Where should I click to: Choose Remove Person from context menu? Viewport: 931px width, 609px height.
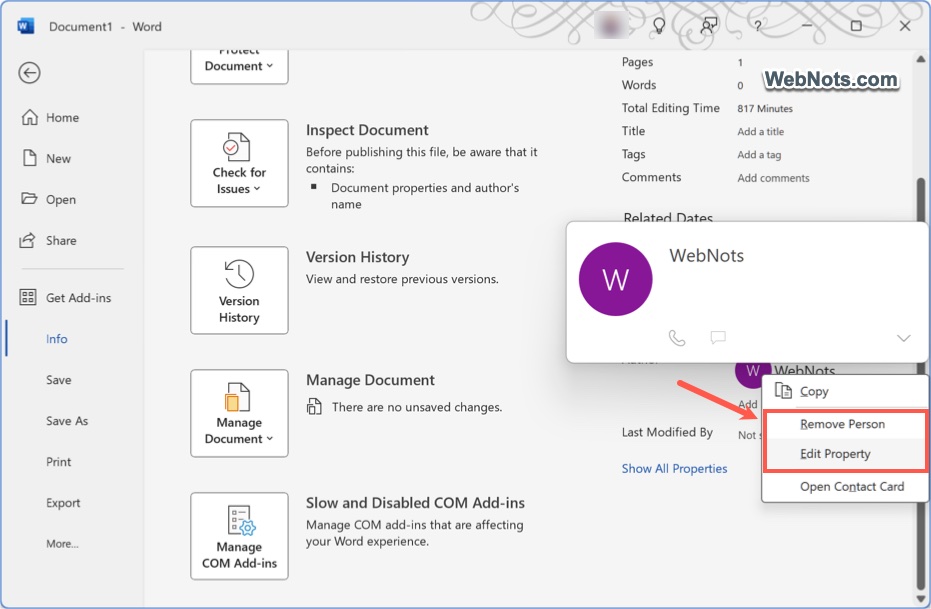[845, 424]
